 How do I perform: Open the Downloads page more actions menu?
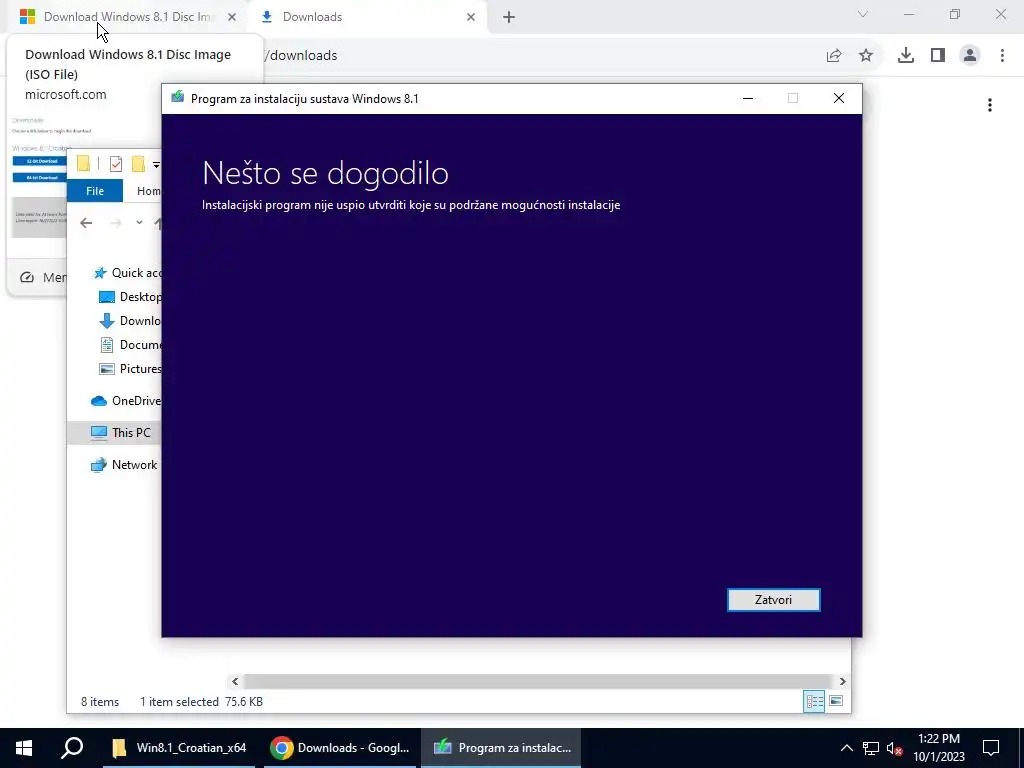coord(990,105)
